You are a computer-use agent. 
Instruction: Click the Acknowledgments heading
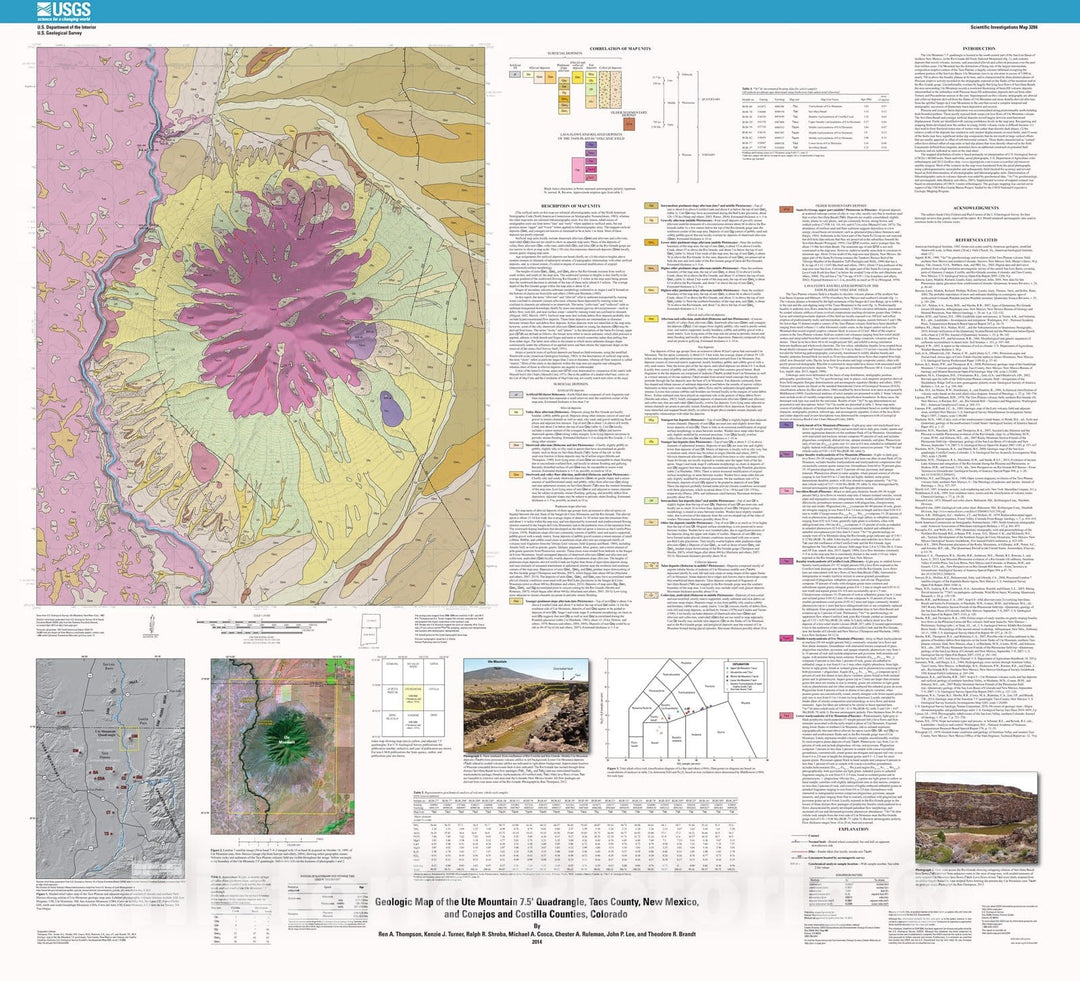click(976, 208)
